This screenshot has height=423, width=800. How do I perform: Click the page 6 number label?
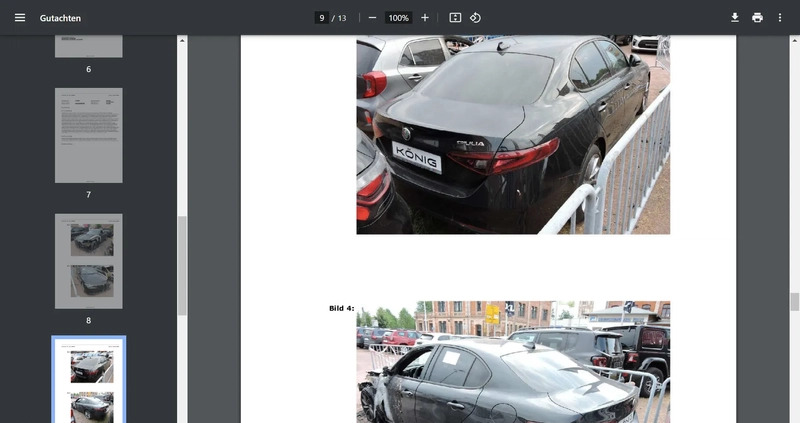tap(89, 69)
